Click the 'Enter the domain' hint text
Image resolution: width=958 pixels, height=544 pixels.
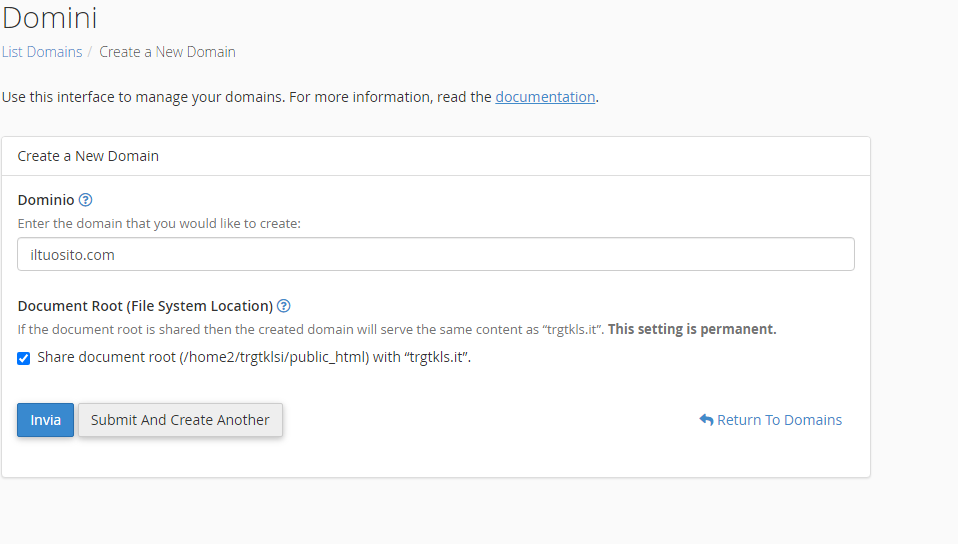pyautogui.click(x=159, y=224)
